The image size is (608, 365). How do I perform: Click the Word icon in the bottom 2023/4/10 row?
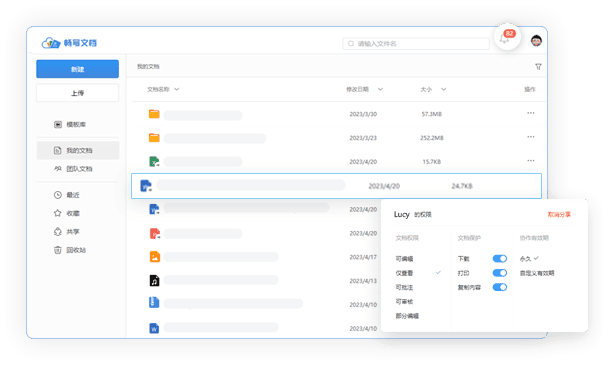[154, 328]
